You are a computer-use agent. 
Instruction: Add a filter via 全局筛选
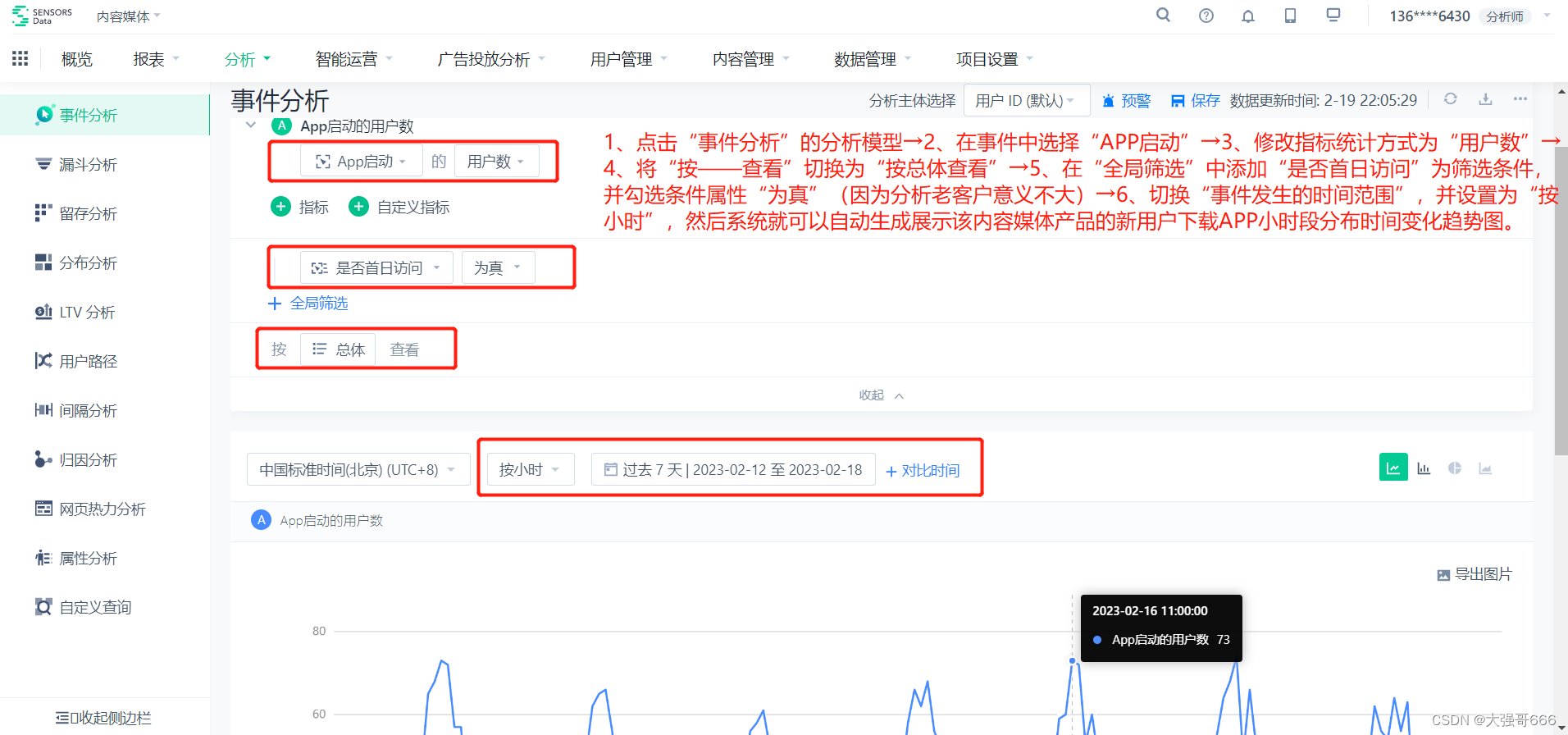coord(308,304)
